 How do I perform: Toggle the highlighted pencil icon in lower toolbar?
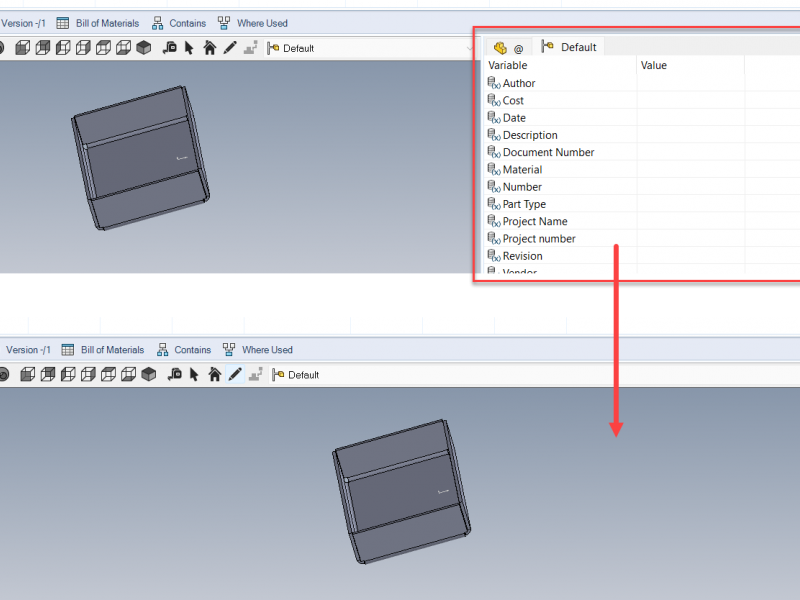pyautogui.click(x=235, y=375)
